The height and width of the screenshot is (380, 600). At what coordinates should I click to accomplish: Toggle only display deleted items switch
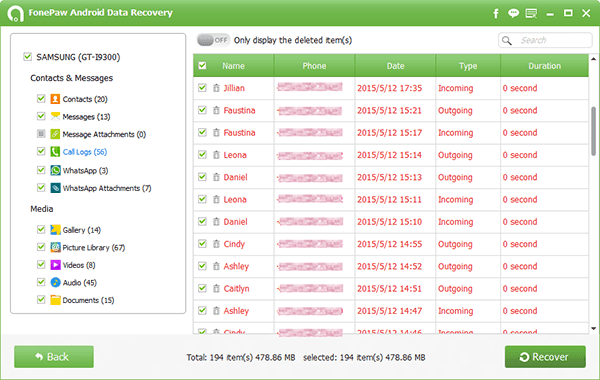[x=213, y=40]
